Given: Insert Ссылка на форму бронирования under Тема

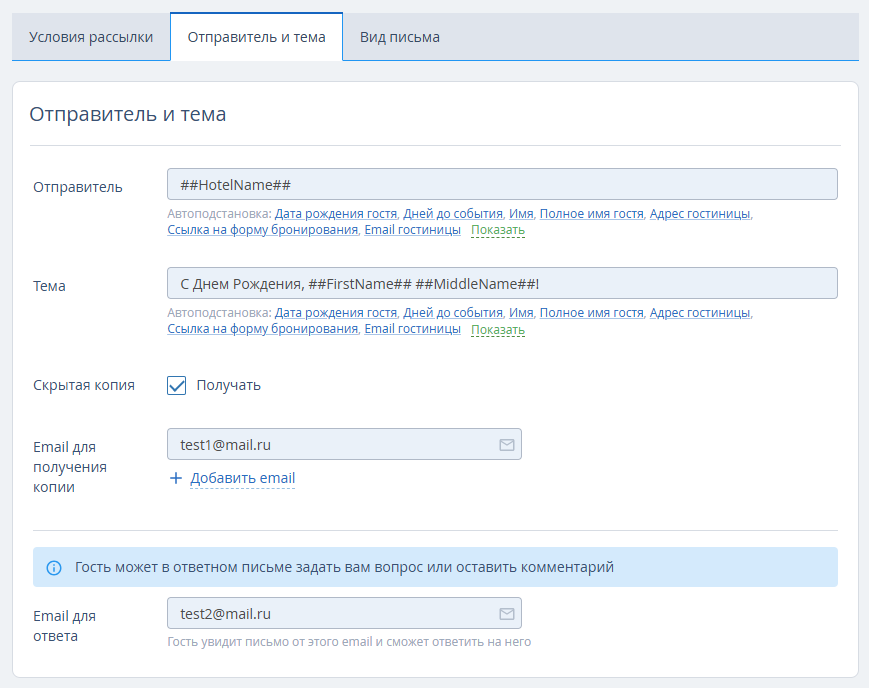Looking at the screenshot, I should (x=262, y=329).
